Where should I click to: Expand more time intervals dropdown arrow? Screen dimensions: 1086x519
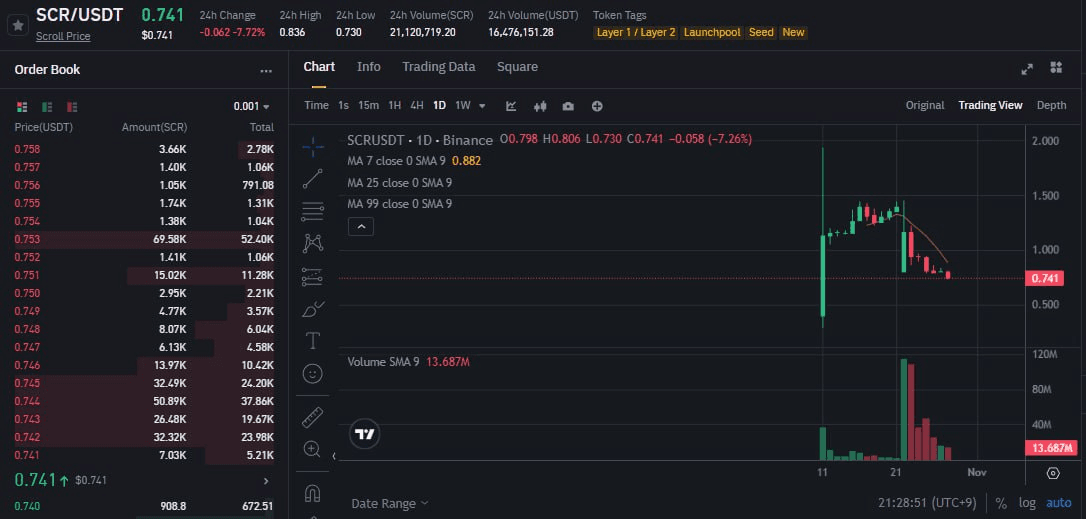point(483,106)
